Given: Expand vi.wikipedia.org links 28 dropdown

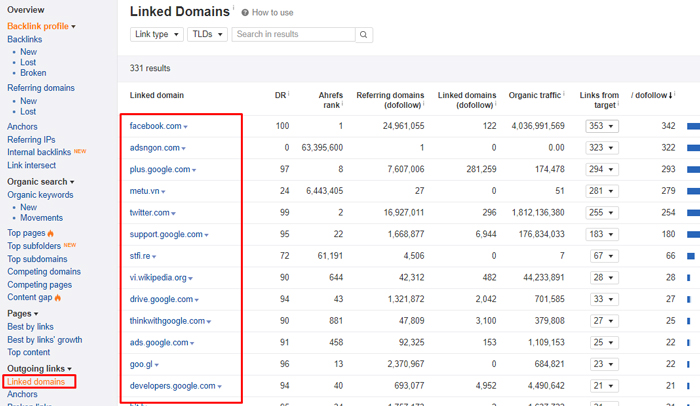Looking at the screenshot, I should tap(604, 277).
